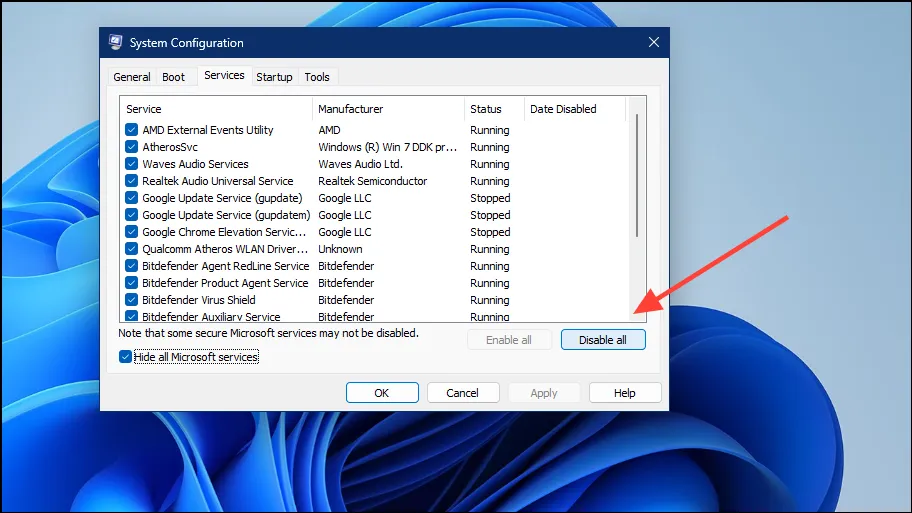Open the Boot tab
This screenshot has width=912, height=513.
point(173,77)
